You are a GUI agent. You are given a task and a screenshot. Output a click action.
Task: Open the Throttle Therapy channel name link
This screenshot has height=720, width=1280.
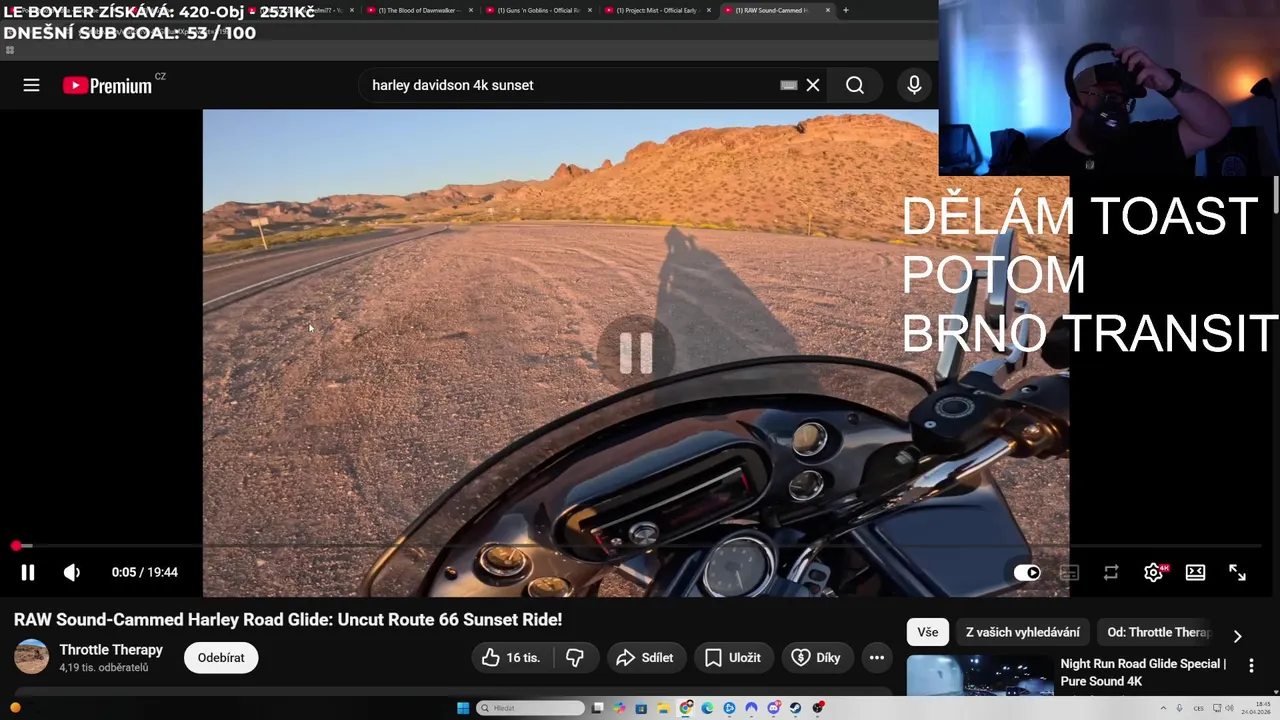(x=111, y=649)
